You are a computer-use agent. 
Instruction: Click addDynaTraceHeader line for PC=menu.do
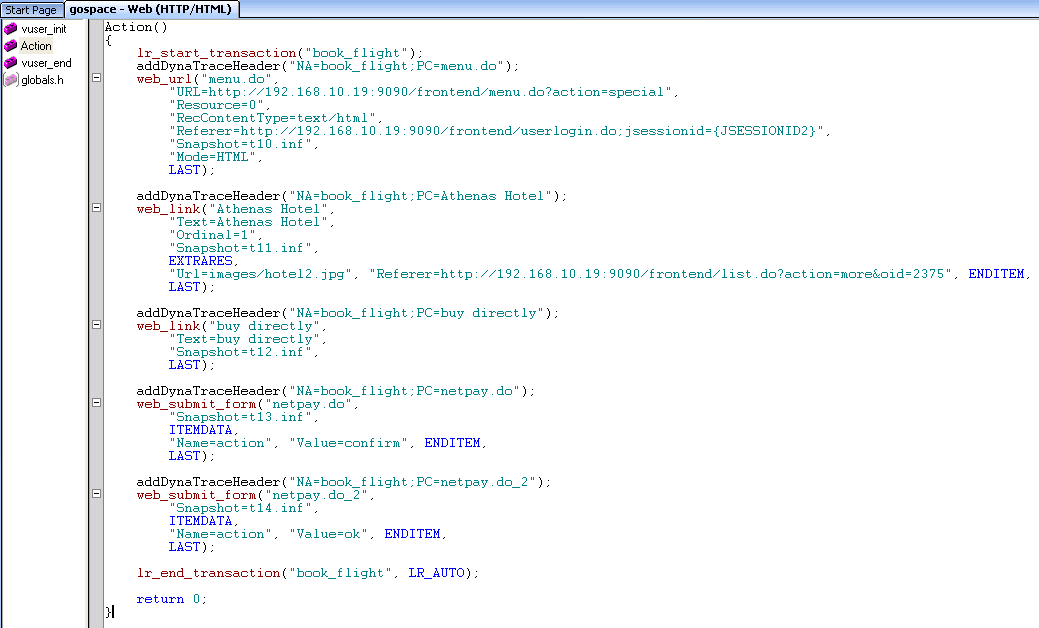click(328, 66)
